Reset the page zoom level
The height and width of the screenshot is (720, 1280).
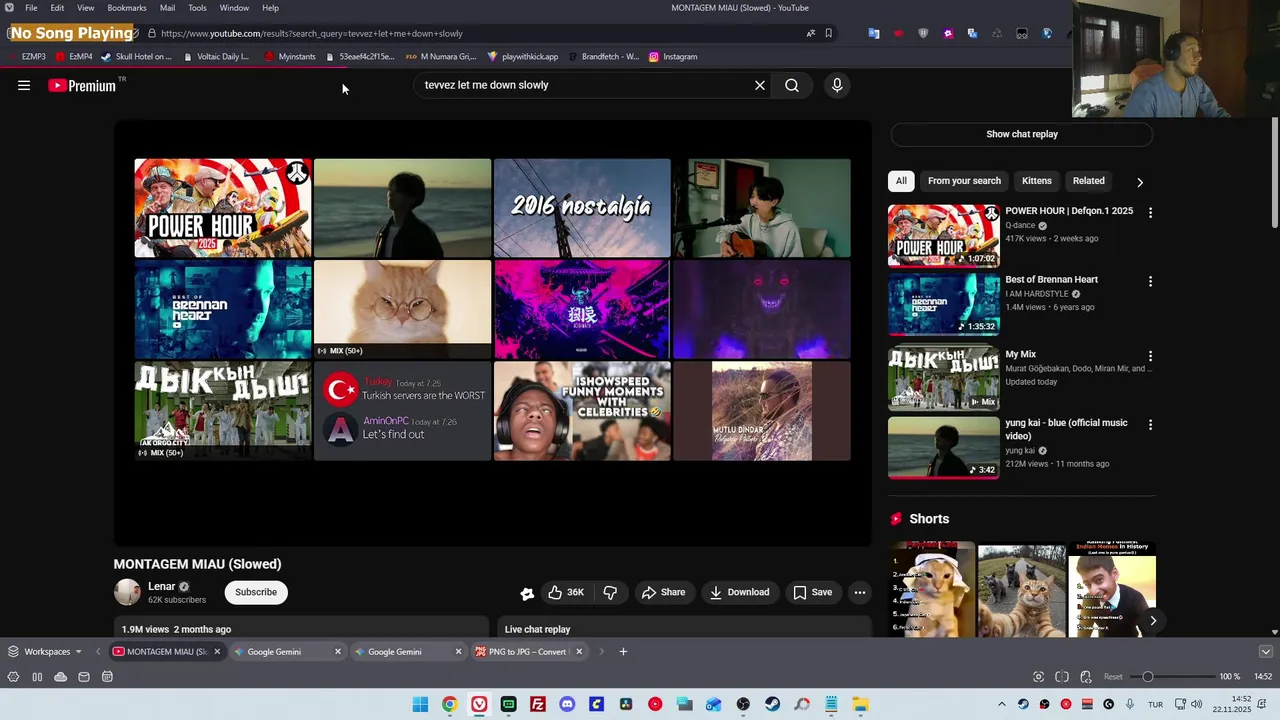[1113, 677]
